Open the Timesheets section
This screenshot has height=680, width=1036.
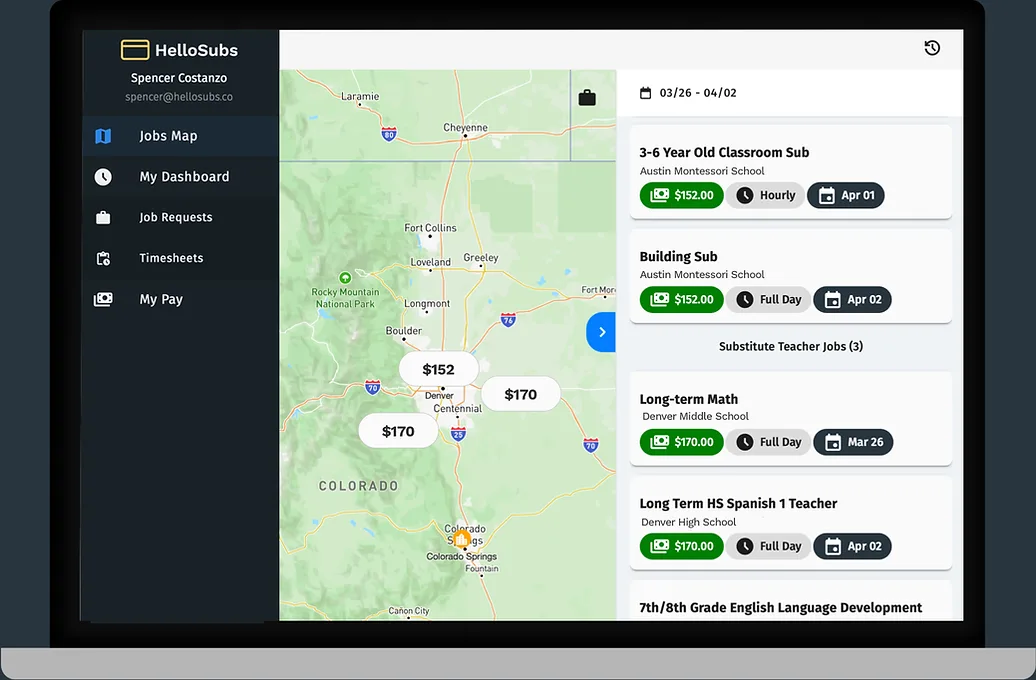[x=180, y=258]
